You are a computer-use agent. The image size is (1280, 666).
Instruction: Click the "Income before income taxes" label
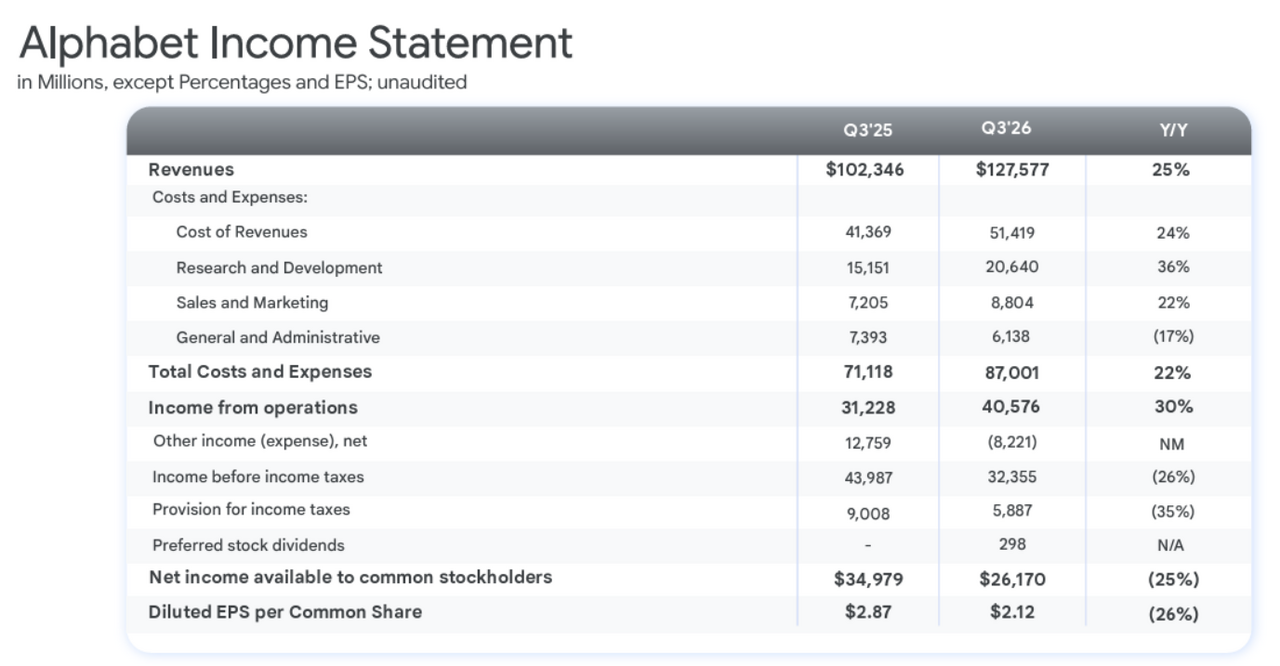(258, 477)
